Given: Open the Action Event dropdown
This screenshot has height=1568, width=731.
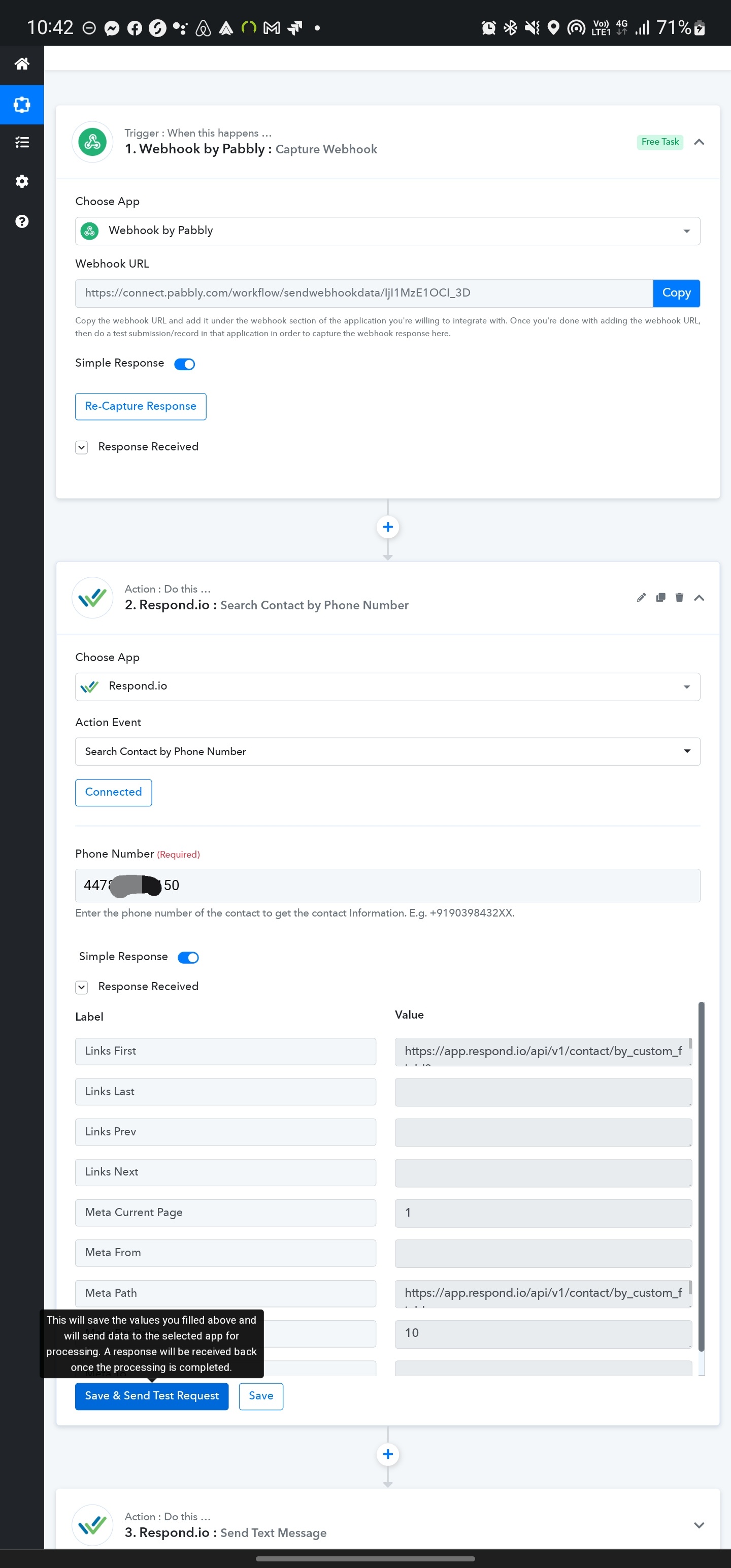Looking at the screenshot, I should point(388,752).
